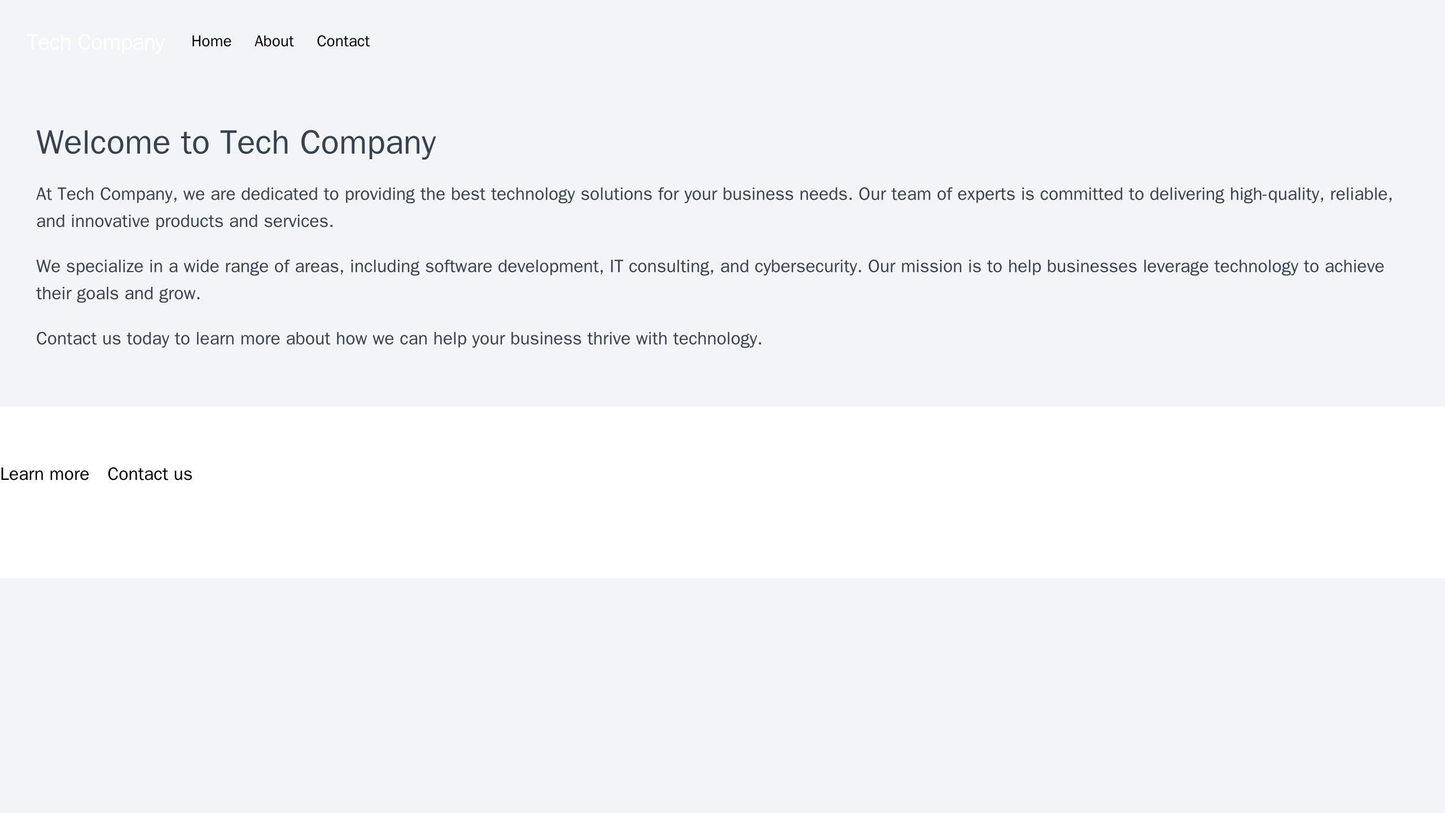Image resolution: width=1445 pixels, height=813 pixels.
Task: Click the Contact us link
Action: 150,474
